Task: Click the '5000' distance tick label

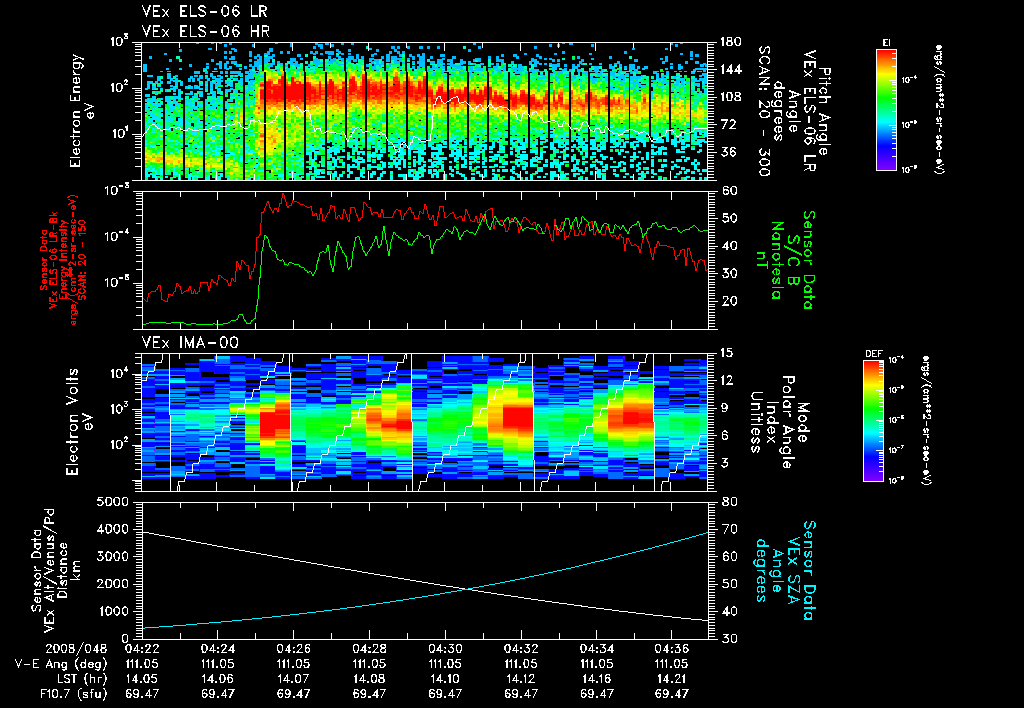Action: point(111,502)
